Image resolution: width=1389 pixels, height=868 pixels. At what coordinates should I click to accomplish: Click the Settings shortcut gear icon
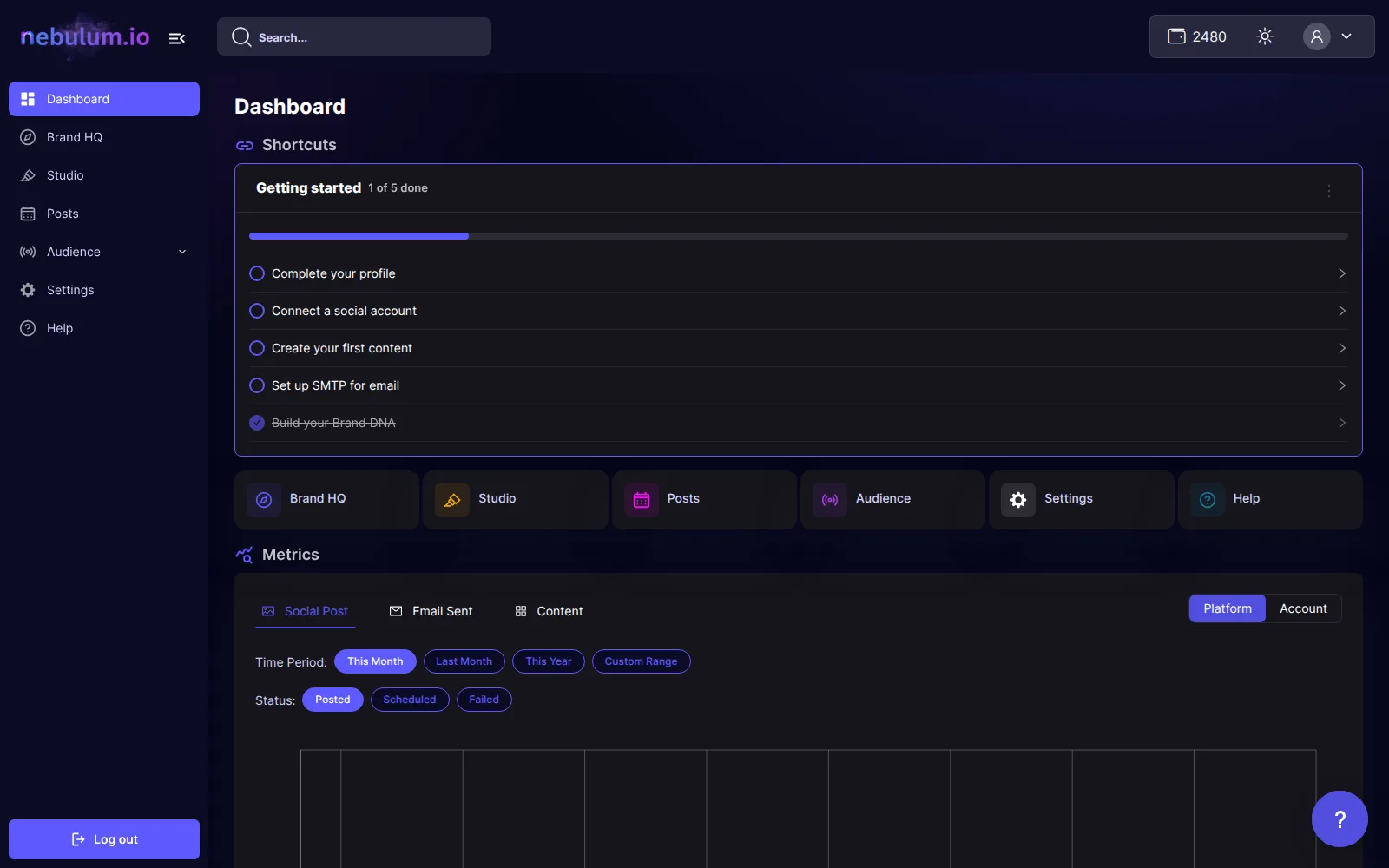[x=1018, y=500]
